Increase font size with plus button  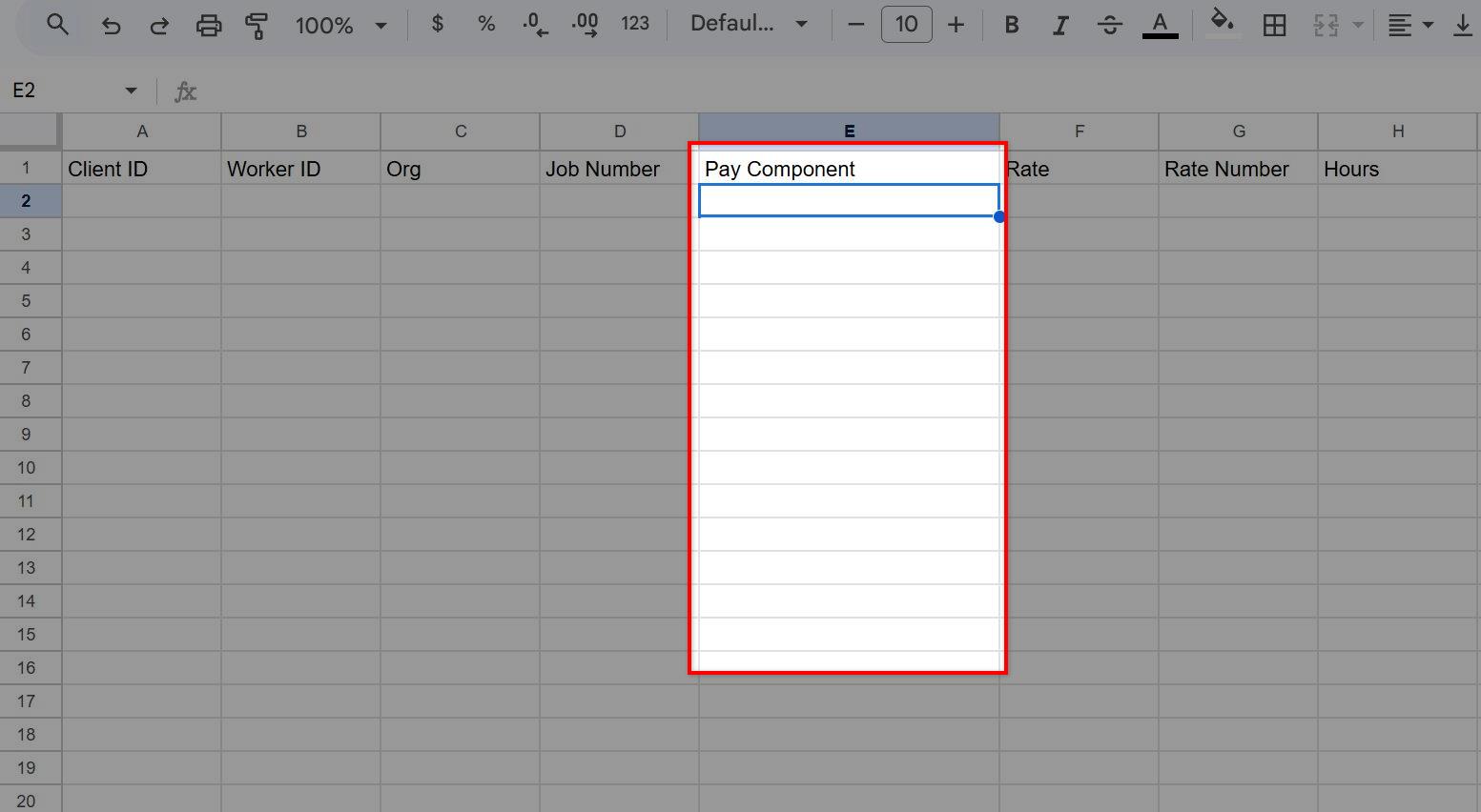[956, 25]
